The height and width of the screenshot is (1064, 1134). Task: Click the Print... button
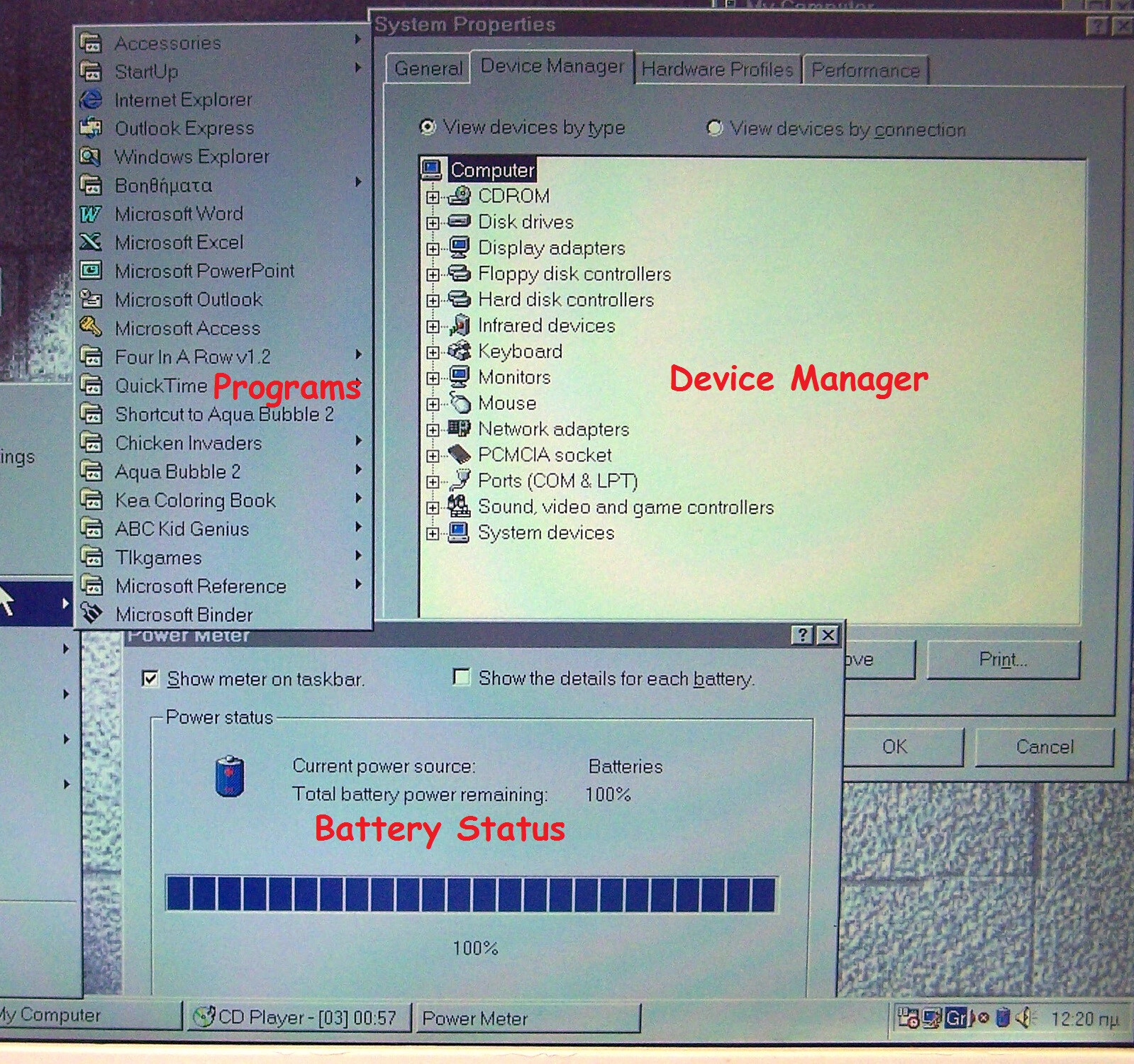1003,660
